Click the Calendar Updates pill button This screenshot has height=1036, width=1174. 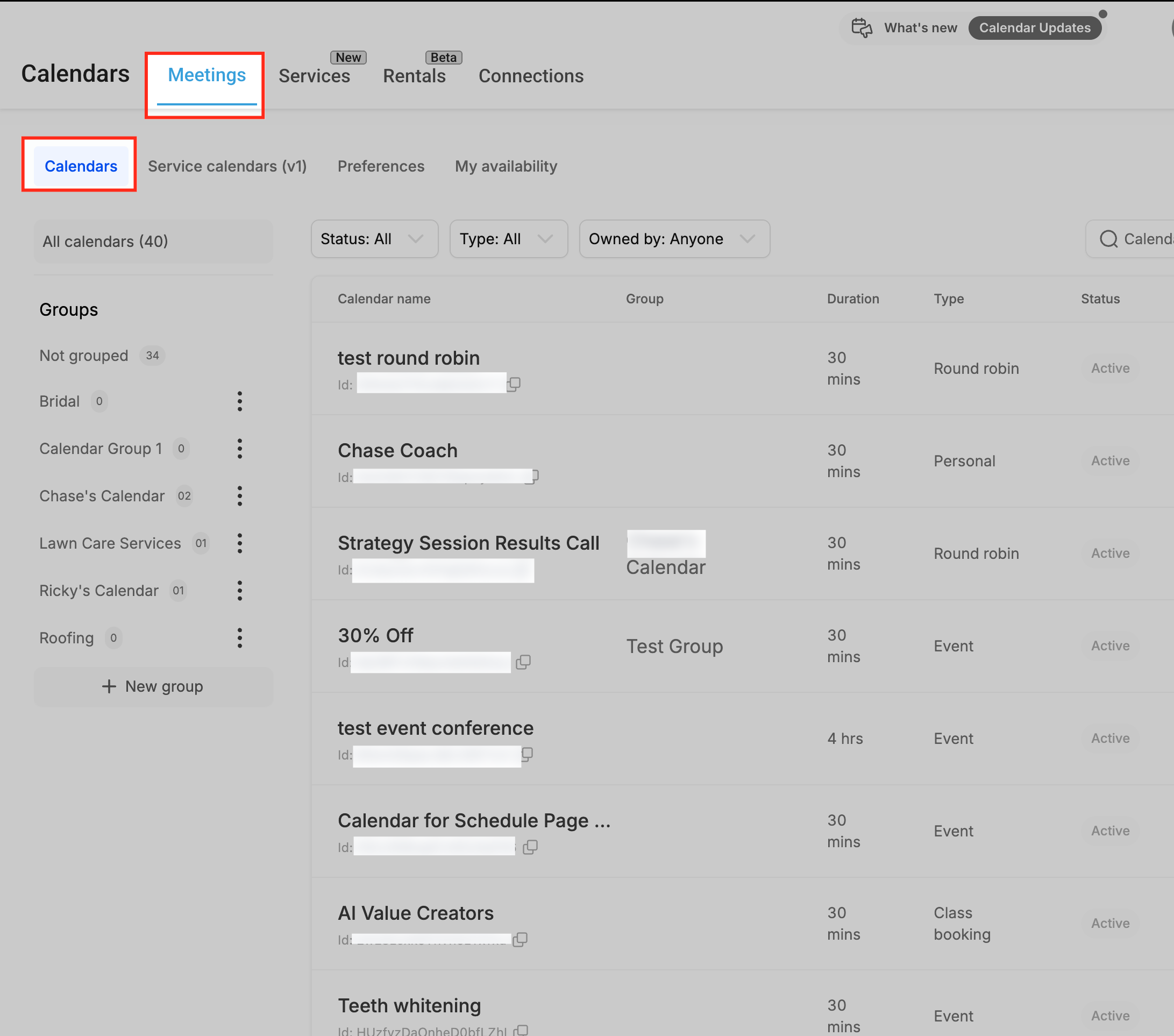(1035, 27)
